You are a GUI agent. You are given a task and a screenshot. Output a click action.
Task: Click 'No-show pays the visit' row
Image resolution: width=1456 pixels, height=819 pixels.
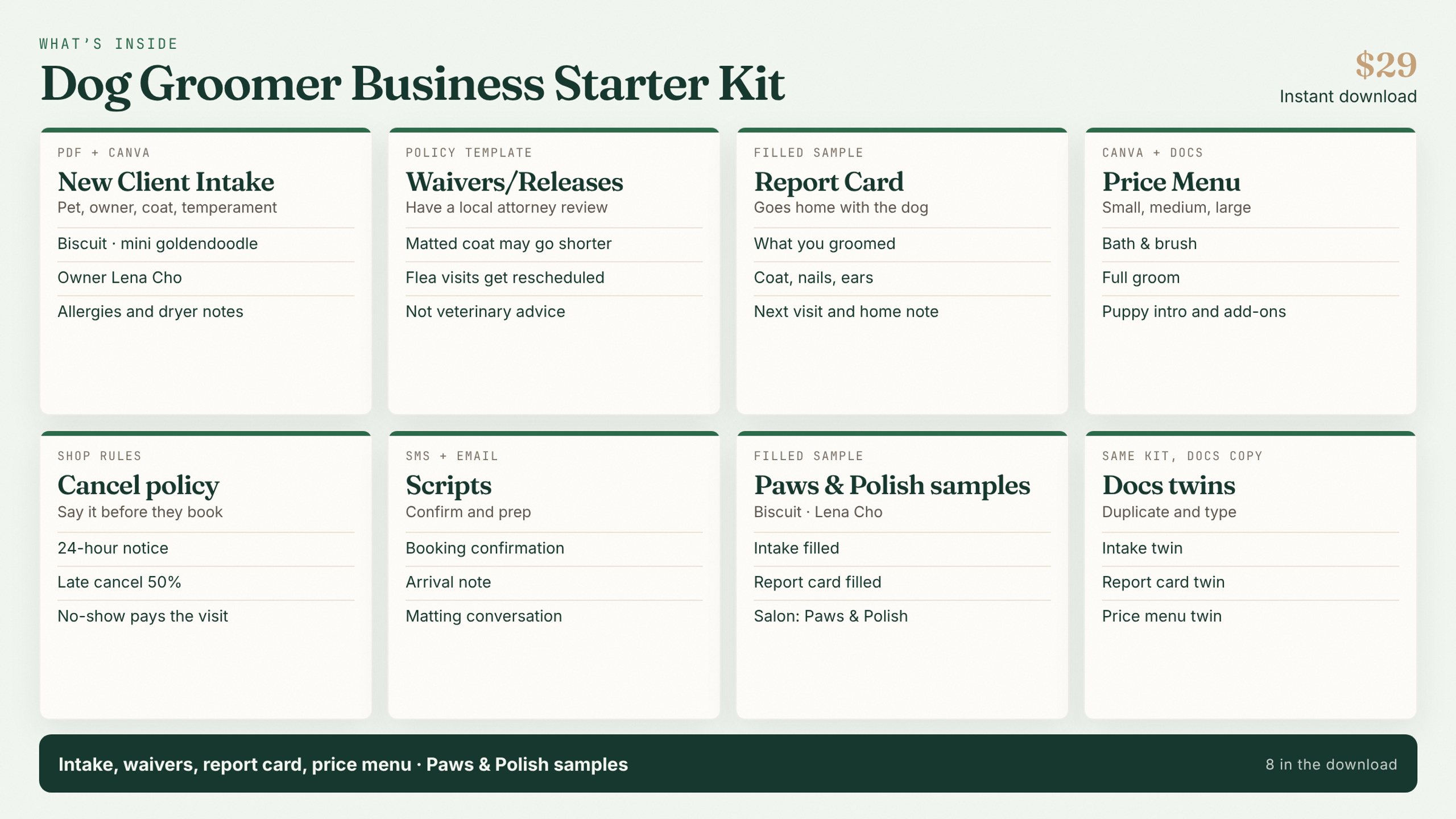tap(206, 617)
